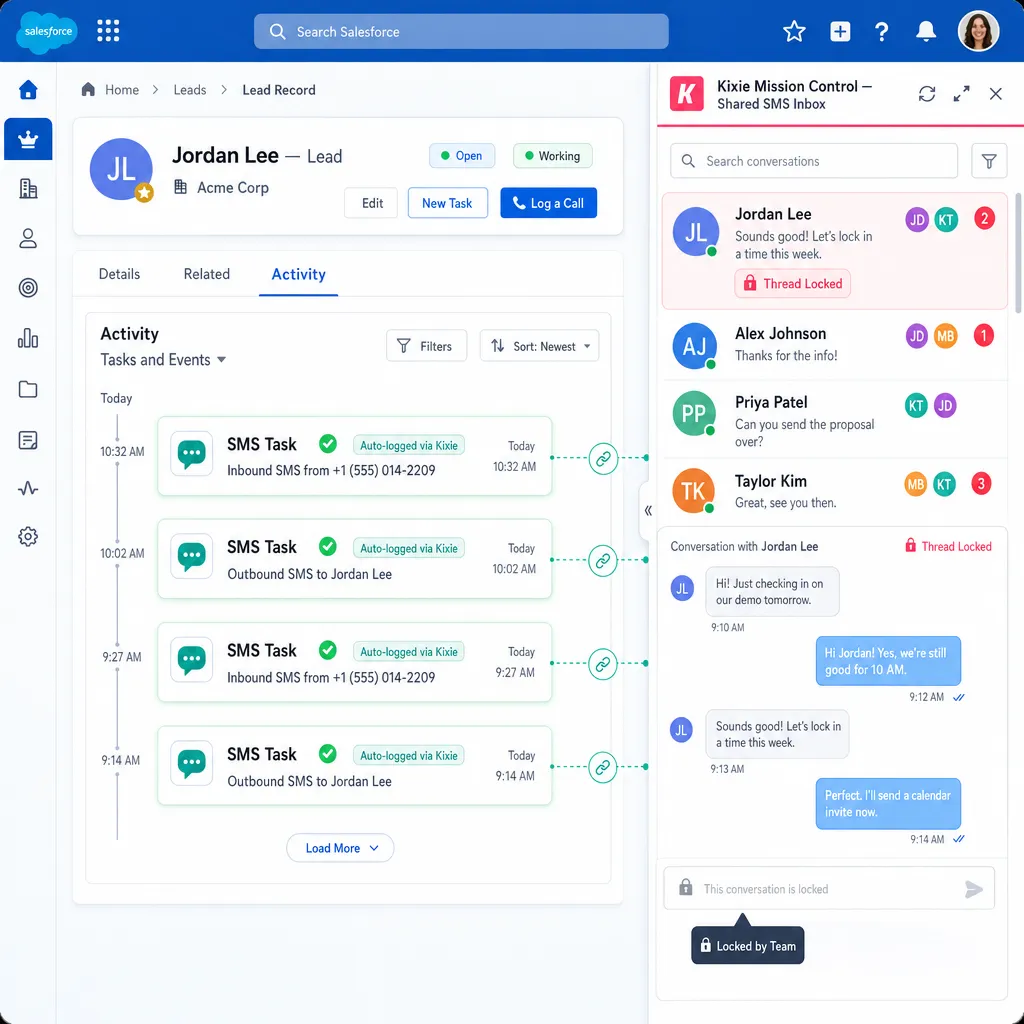Go to Home in left sidebar
The image size is (1024, 1024).
coord(28,89)
